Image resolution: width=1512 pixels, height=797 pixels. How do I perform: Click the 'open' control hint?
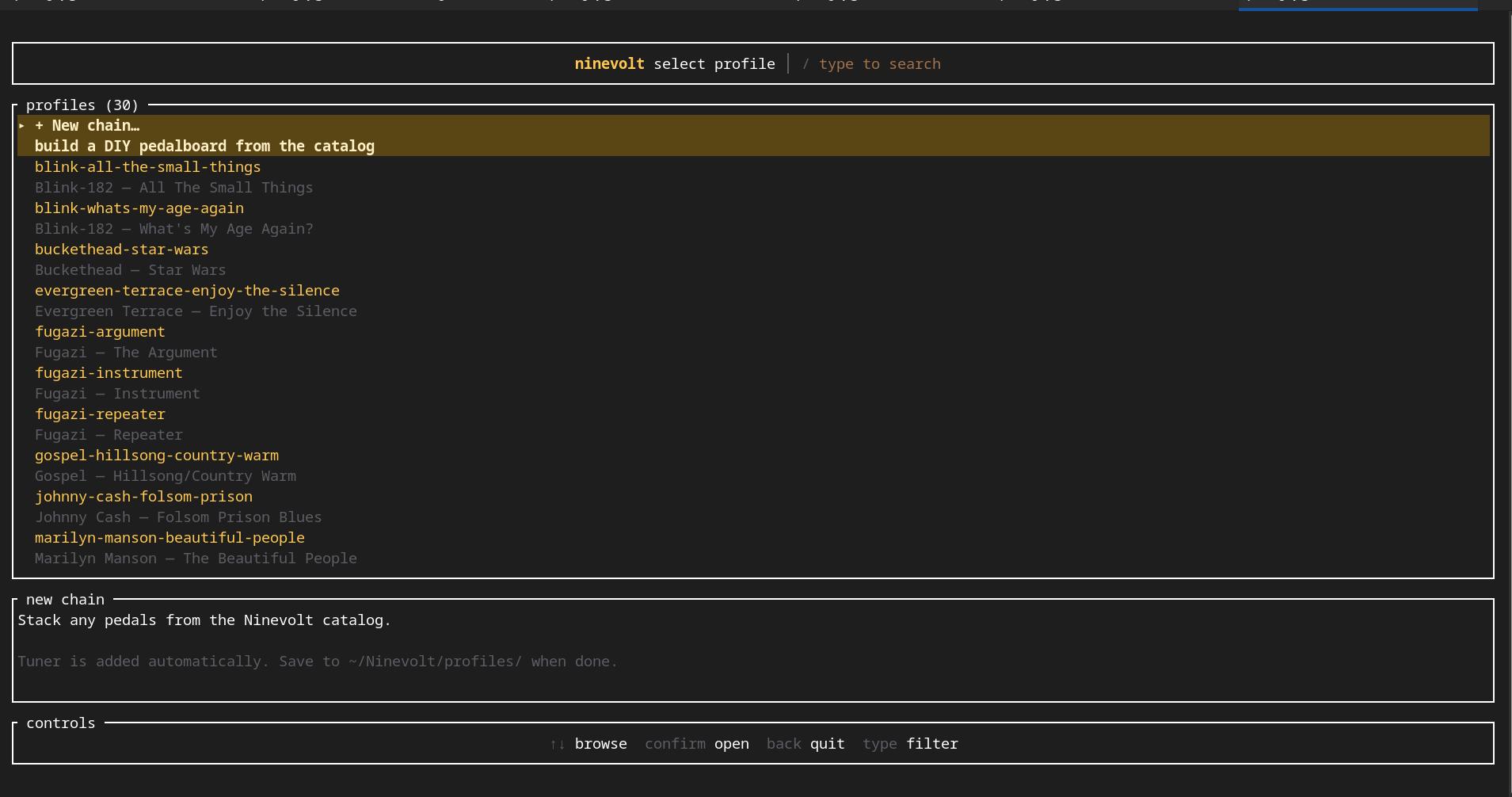(731, 743)
